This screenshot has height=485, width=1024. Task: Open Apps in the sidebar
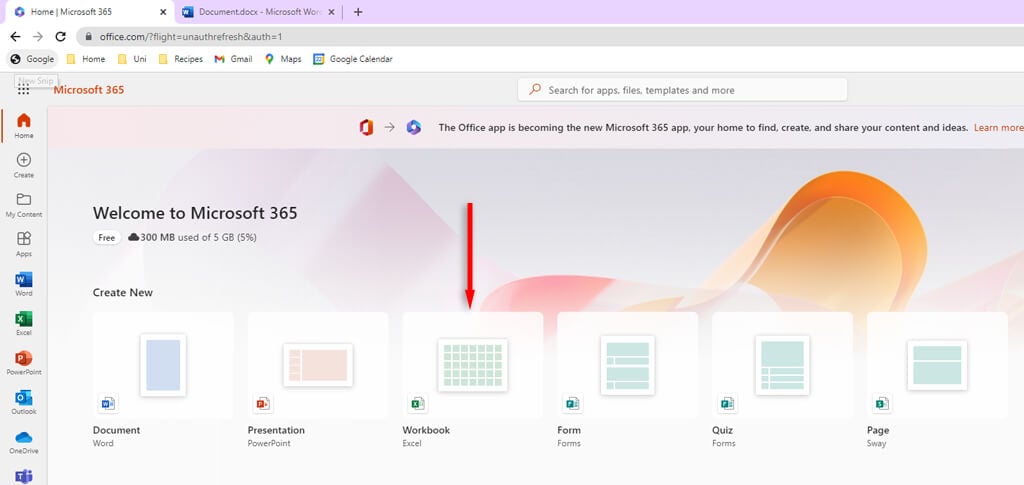(x=24, y=244)
